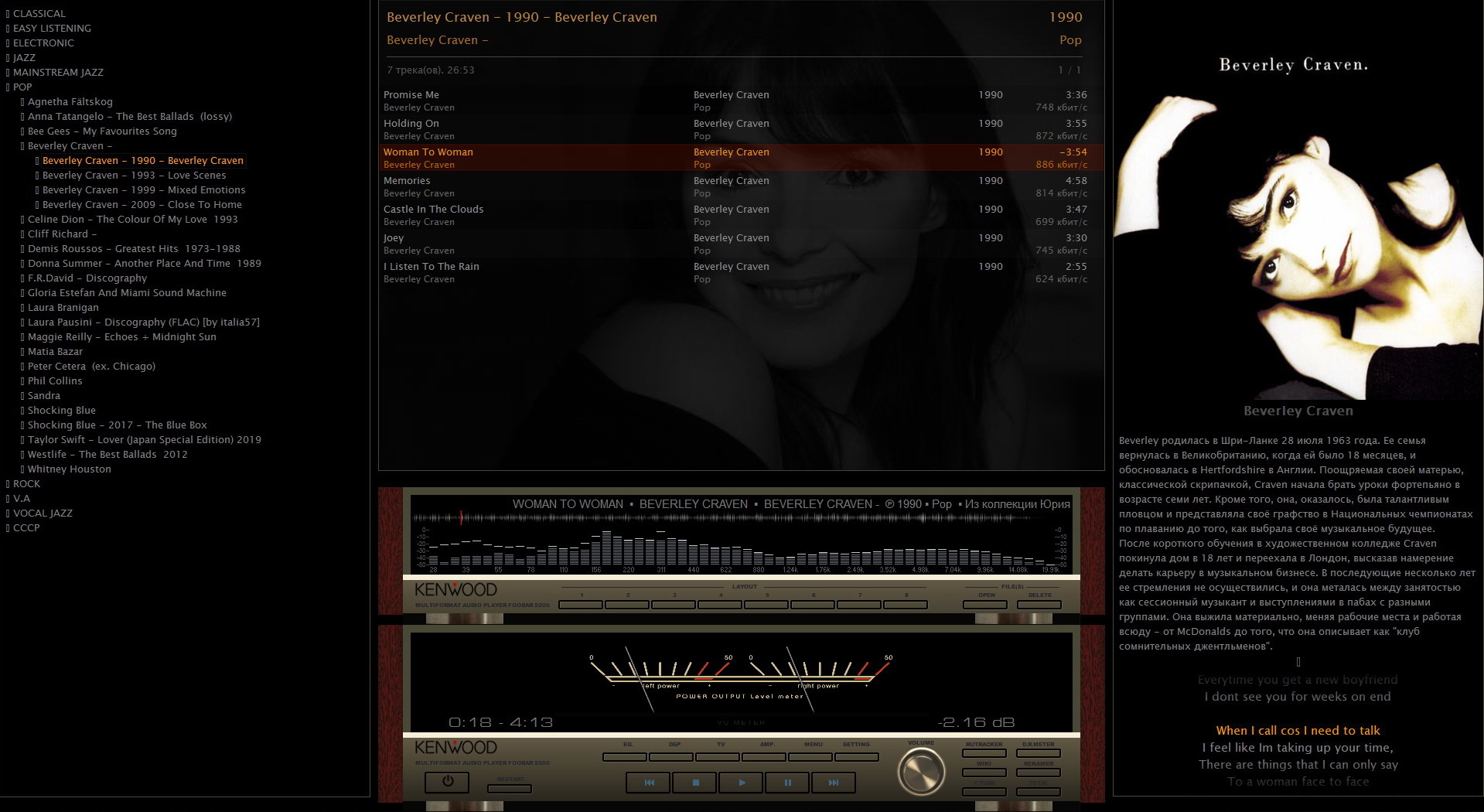Expand the JAZZ genre node
Screen dimensions: 1484x812
[8, 58]
